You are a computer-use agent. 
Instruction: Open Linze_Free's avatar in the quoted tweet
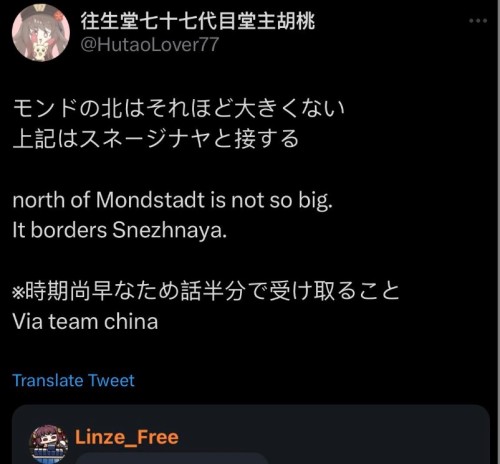[49, 444]
